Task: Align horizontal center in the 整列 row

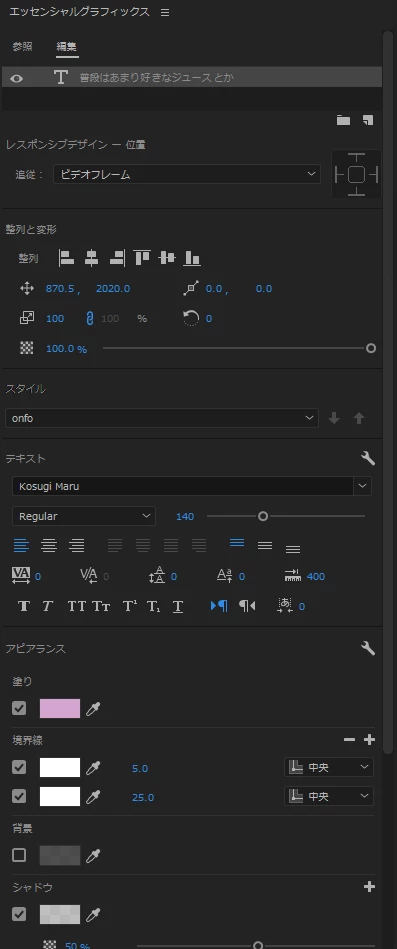Action: [x=91, y=258]
